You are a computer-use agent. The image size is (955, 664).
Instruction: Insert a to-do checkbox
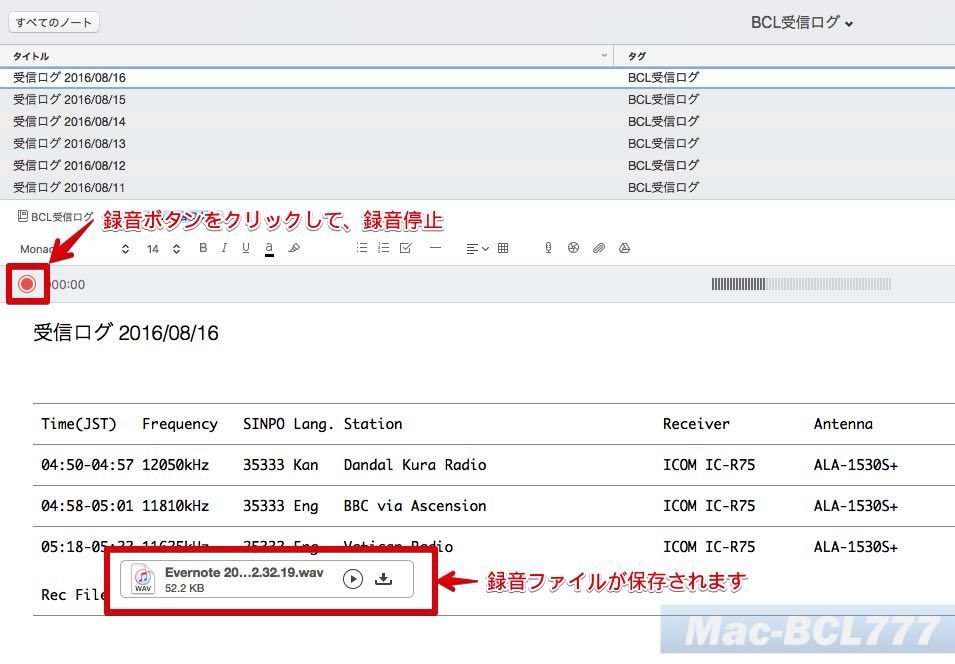click(x=404, y=248)
